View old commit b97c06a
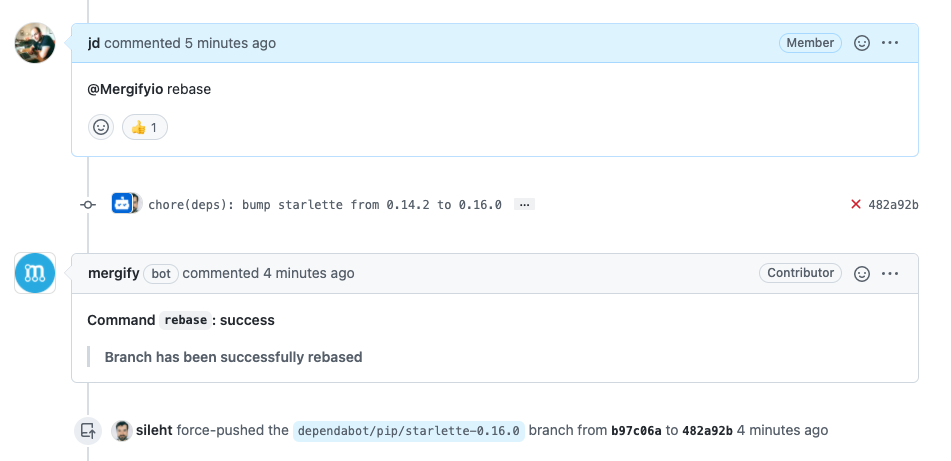Screen dimensions: 951x461 636,431
